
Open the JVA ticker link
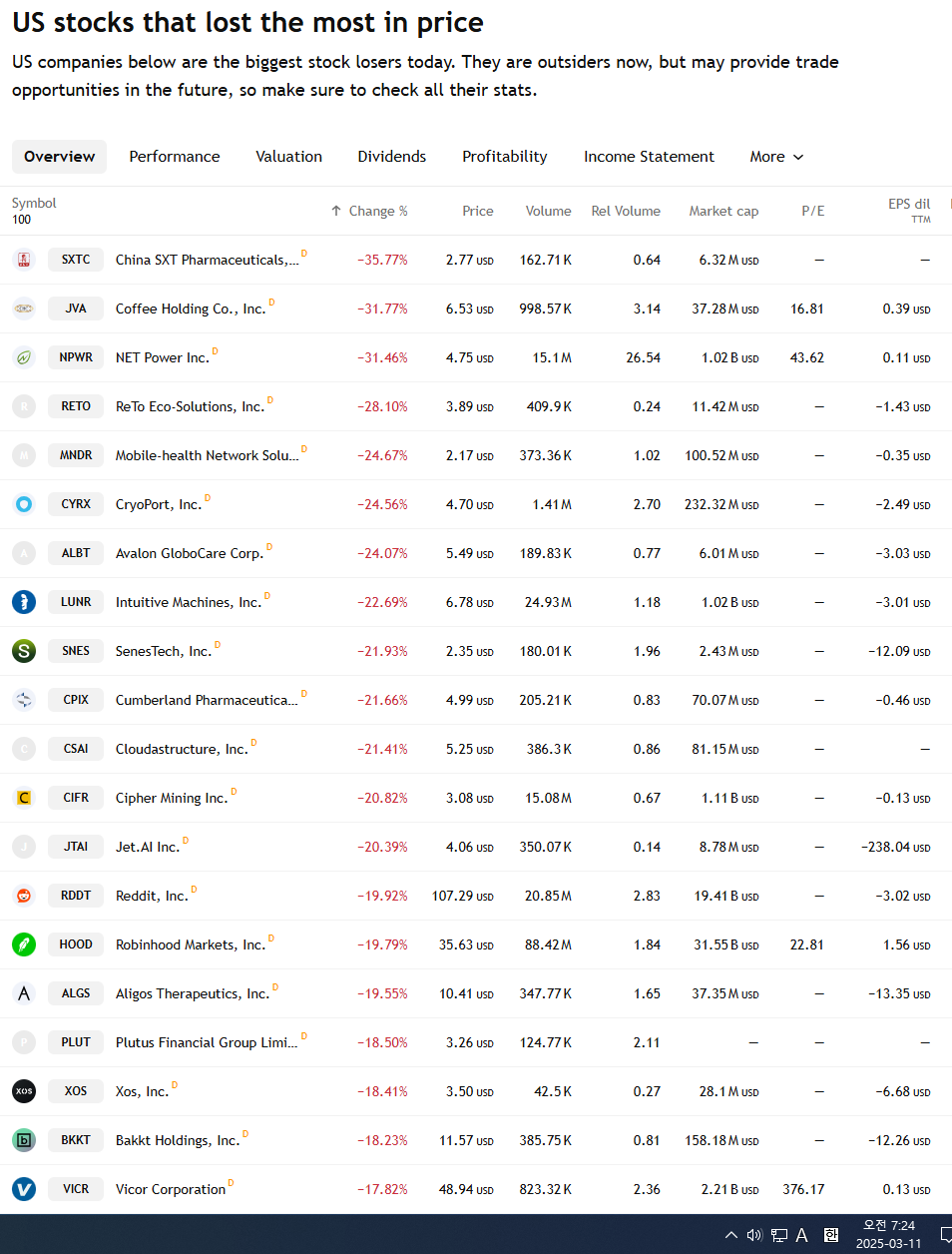click(x=76, y=309)
